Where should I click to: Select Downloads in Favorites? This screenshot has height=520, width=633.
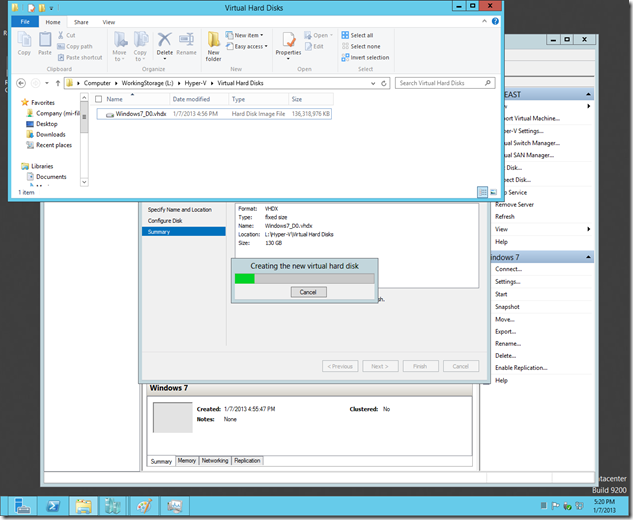pos(50,134)
